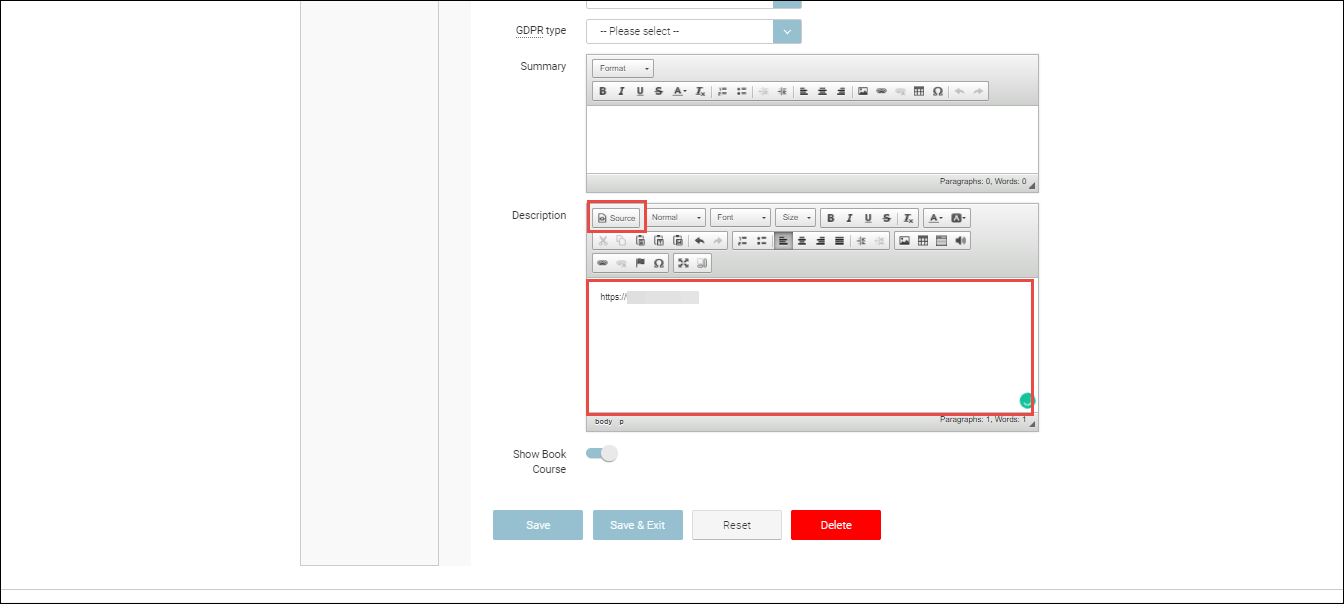Image resolution: width=1344 pixels, height=604 pixels.
Task: Click Source button in Description editor
Action: (x=616, y=218)
